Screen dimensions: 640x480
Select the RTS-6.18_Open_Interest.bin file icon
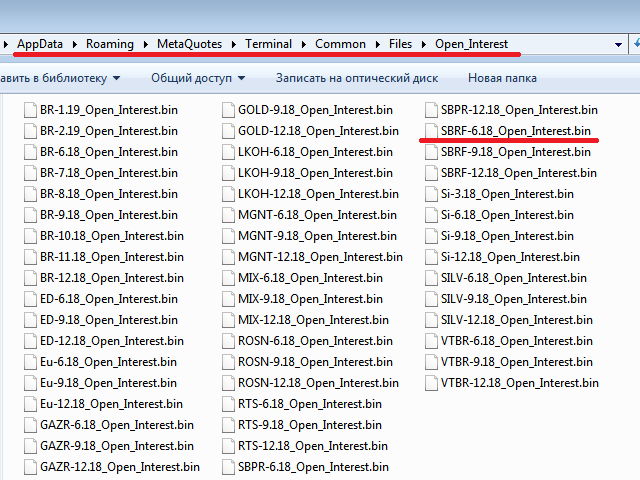pyautogui.click(x=228, y=404)
